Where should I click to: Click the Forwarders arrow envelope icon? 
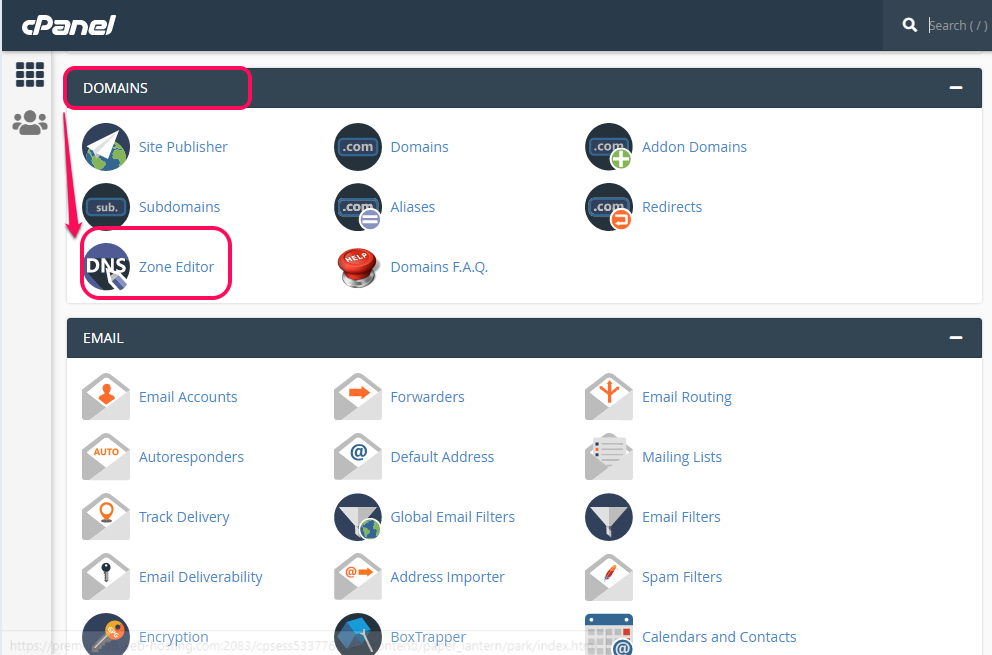coord(357,397)
